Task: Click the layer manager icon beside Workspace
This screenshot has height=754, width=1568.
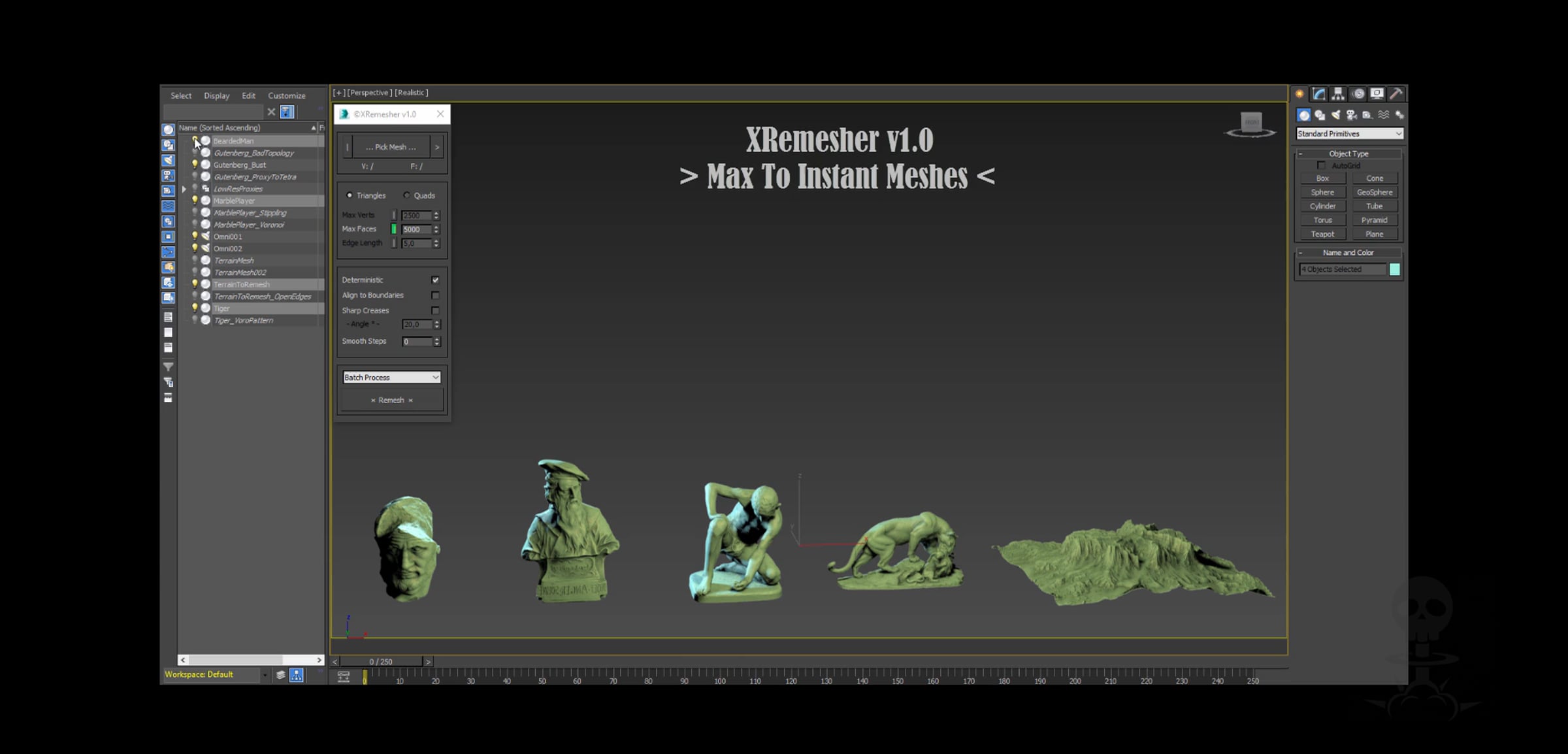Action: pos(280,675)
